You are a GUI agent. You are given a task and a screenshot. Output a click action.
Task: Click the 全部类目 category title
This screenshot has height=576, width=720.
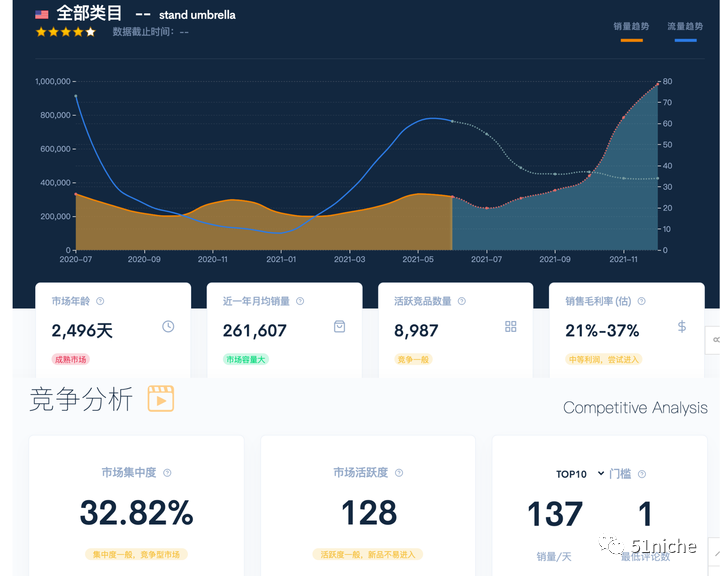[90, 14]
